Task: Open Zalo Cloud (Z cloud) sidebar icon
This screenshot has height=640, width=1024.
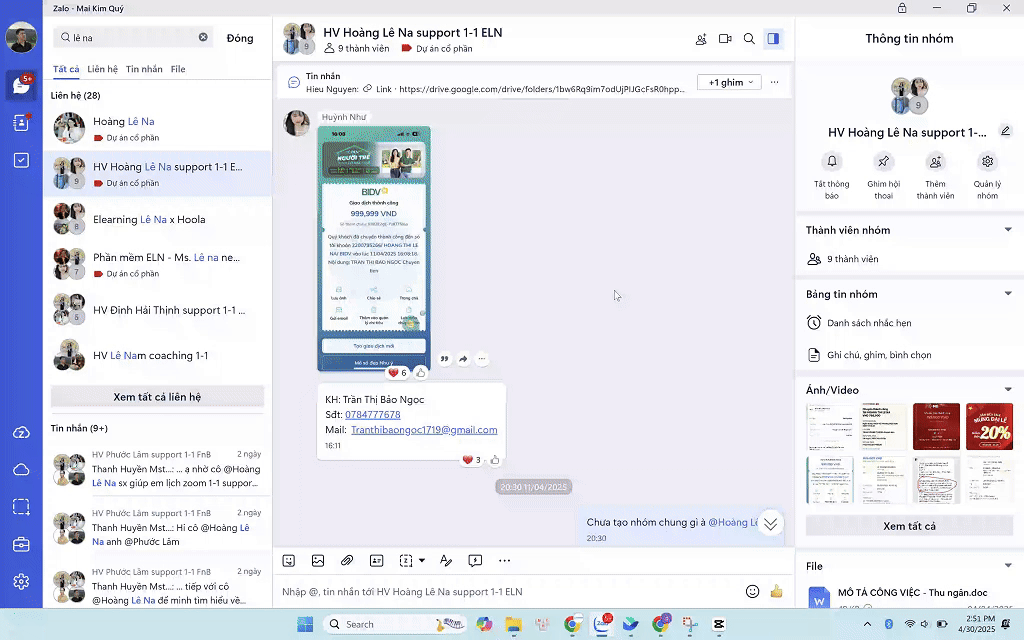Action: [x=21, y=433]
